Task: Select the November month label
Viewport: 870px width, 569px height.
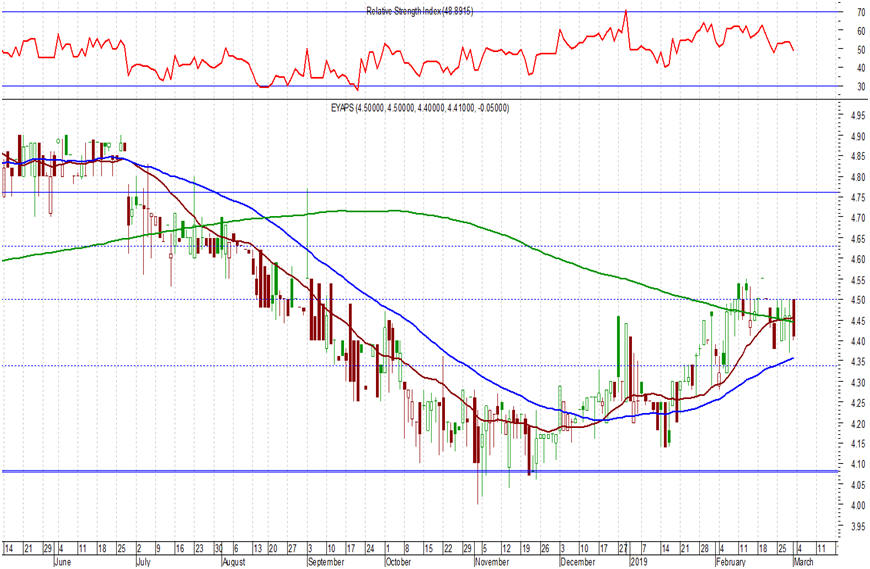Action: tap(492, 562)
